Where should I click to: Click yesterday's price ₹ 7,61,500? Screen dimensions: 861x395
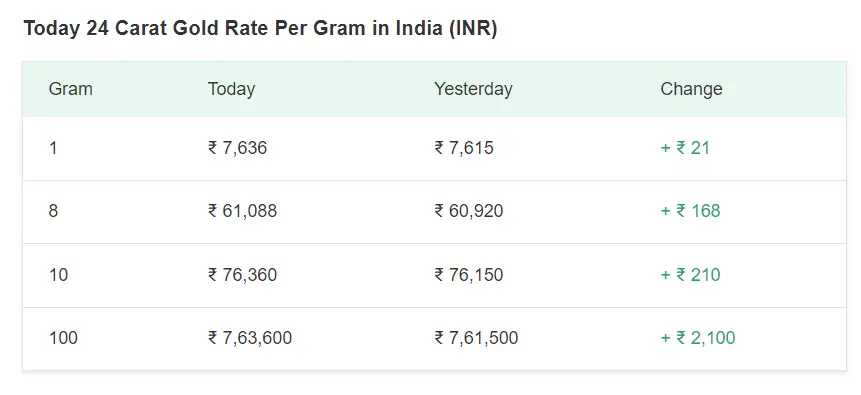click(x=476, y=338)
